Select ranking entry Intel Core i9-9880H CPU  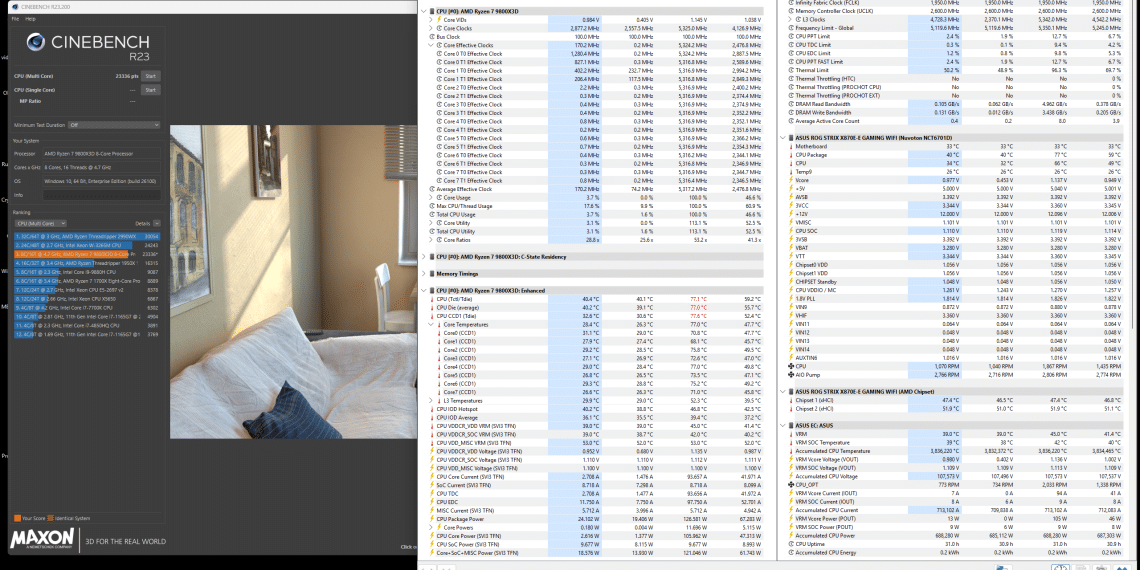(87, 272)
